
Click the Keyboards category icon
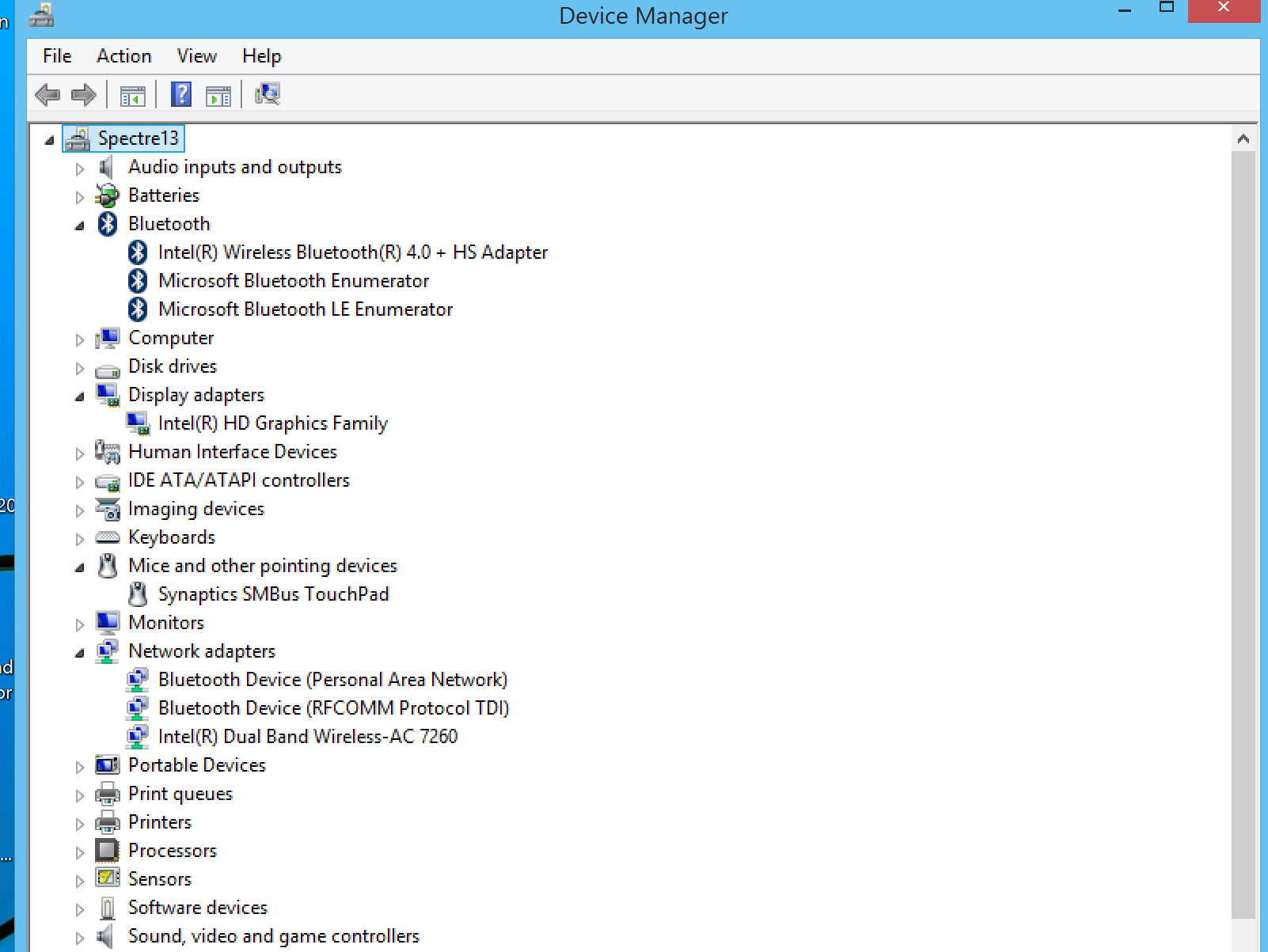click(108, 537)
